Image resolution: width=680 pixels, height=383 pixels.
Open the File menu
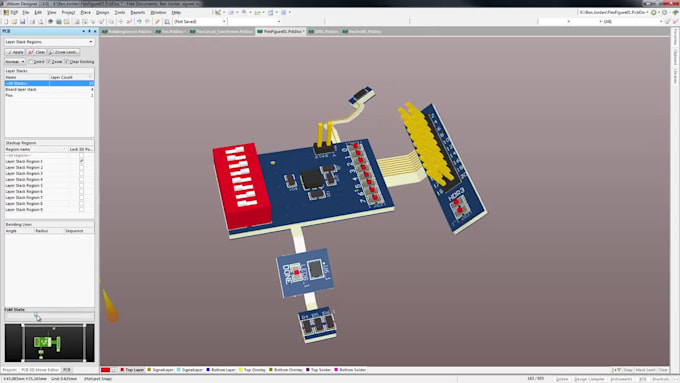click(x=26, y=13)
